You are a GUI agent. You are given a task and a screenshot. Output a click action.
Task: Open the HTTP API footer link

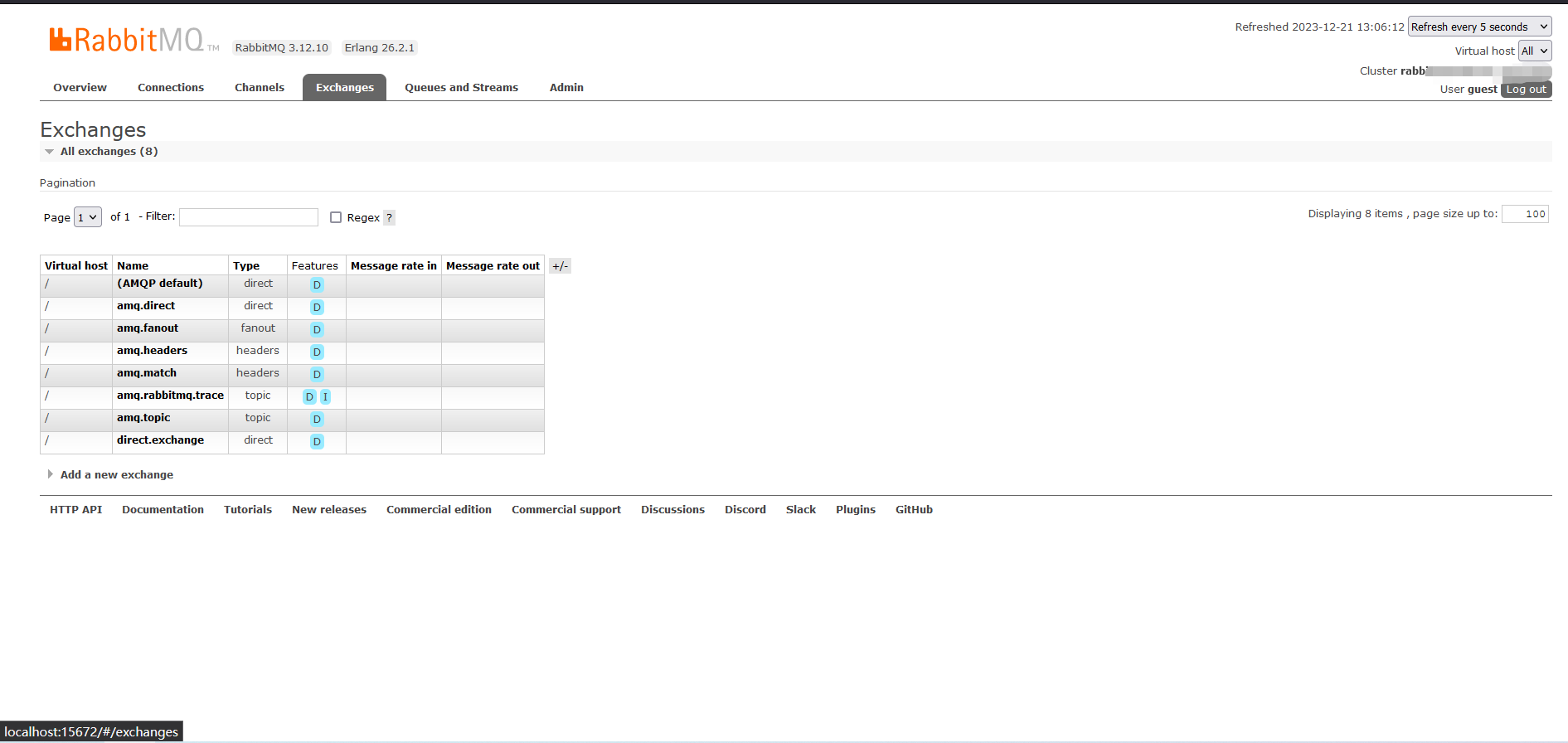tap(76, 510)
